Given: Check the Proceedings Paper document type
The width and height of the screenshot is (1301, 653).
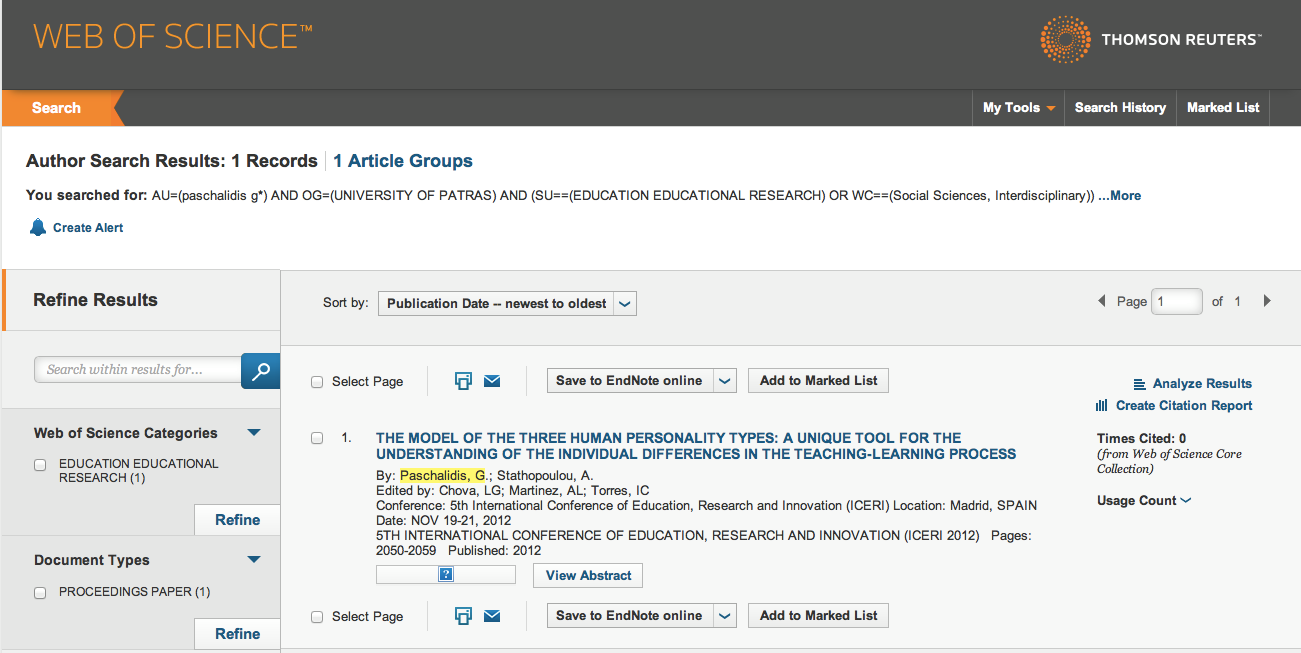Looking at the screenshot, I should 40,593.
